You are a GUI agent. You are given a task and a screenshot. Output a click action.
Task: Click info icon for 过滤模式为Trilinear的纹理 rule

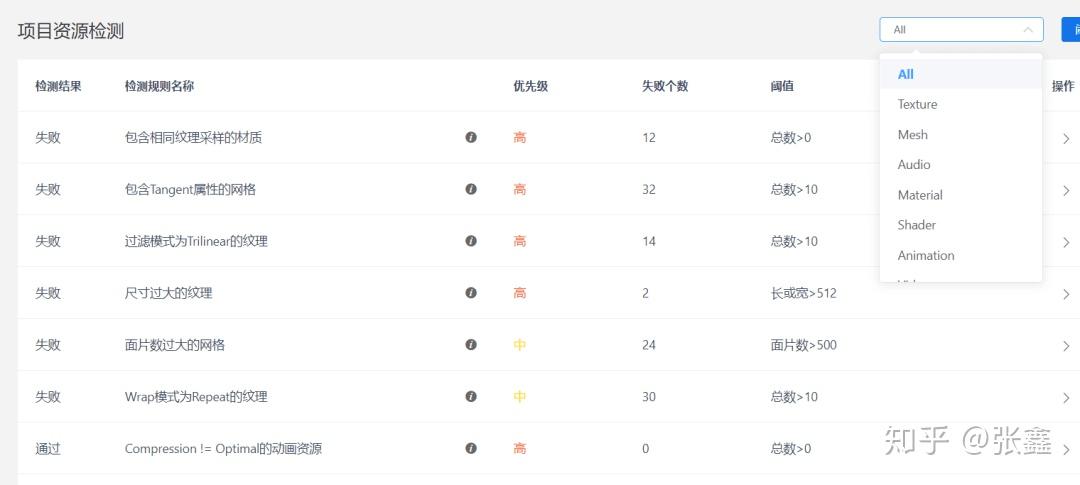tap(471, 241)
